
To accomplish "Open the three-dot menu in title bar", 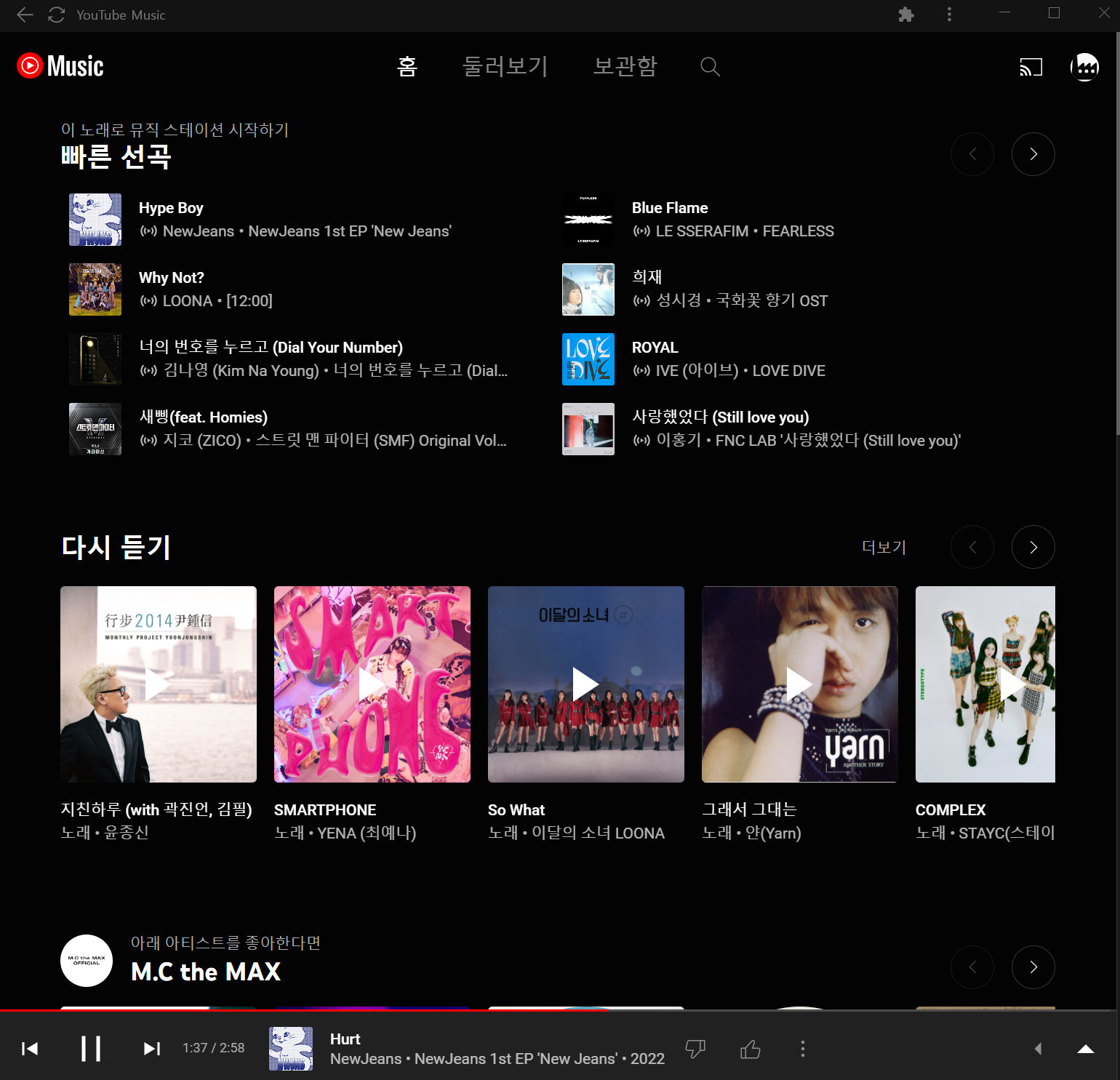I will tap(949, 15).
